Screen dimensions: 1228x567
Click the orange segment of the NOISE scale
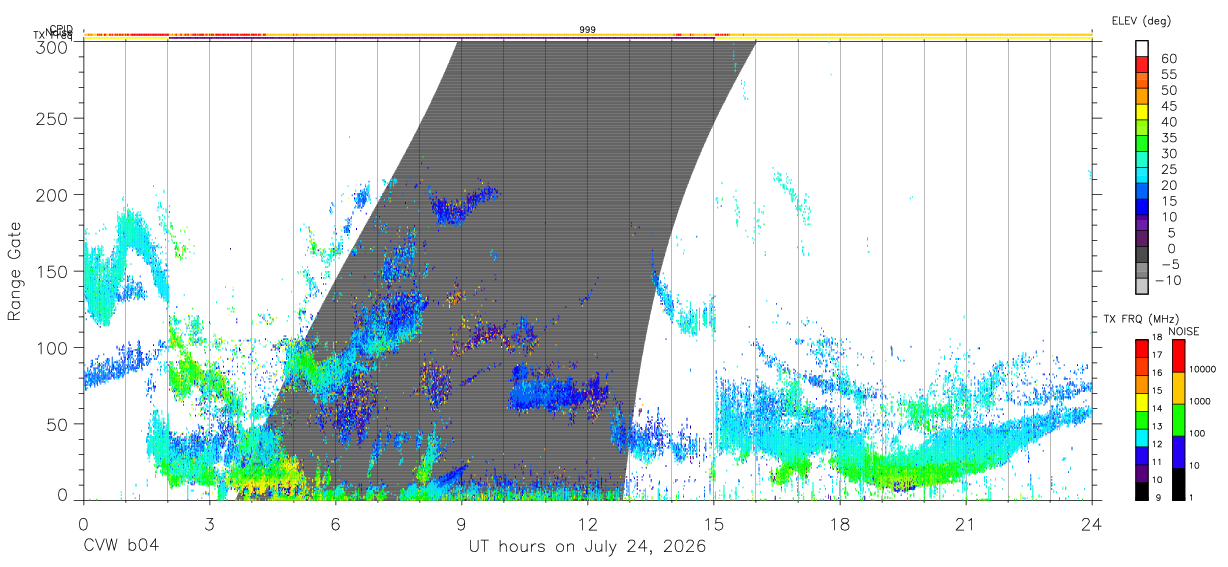pyautogui.click(x=1178, y=387)
